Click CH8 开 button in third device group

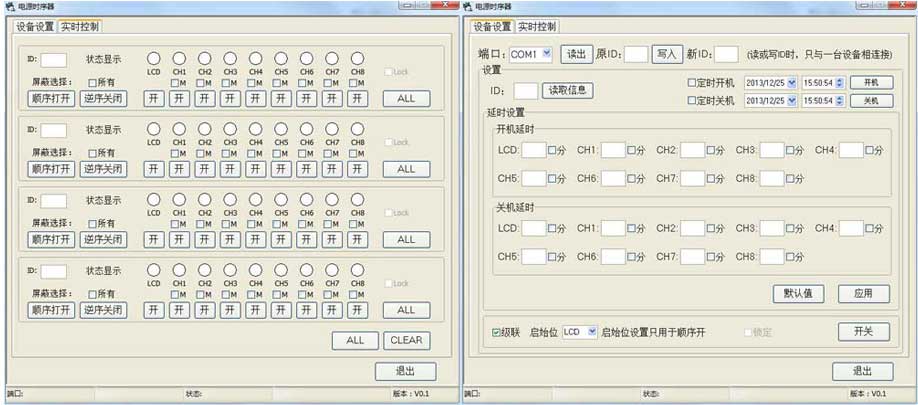358,239
